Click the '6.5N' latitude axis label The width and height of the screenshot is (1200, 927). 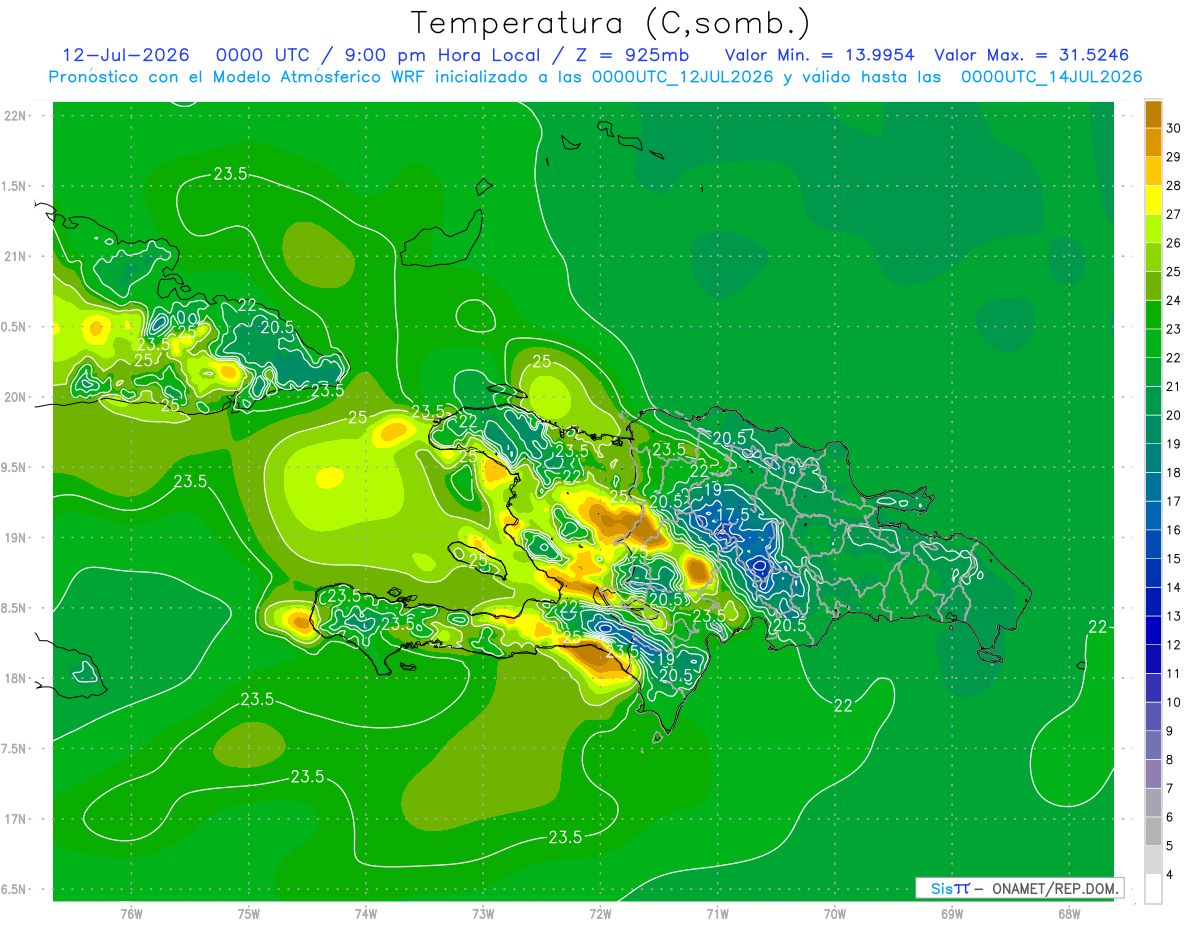point(13,889)
